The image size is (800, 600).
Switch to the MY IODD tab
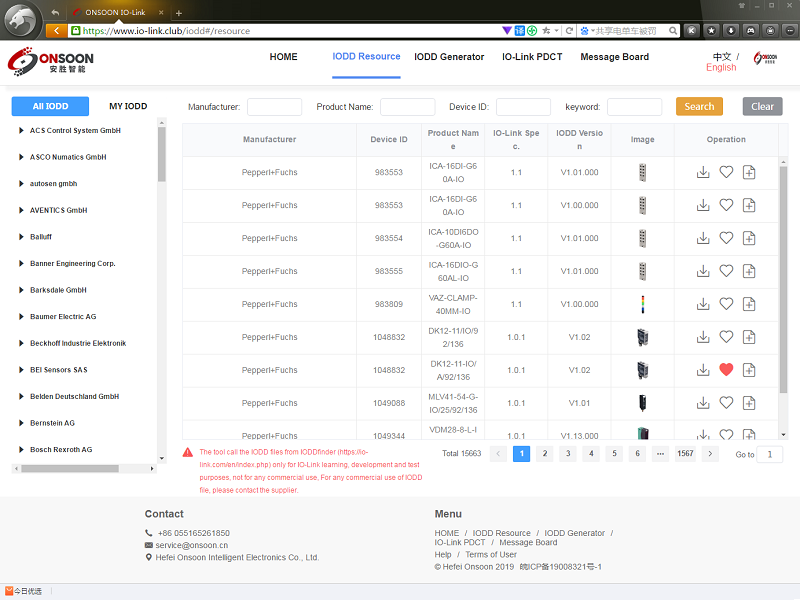128,106
